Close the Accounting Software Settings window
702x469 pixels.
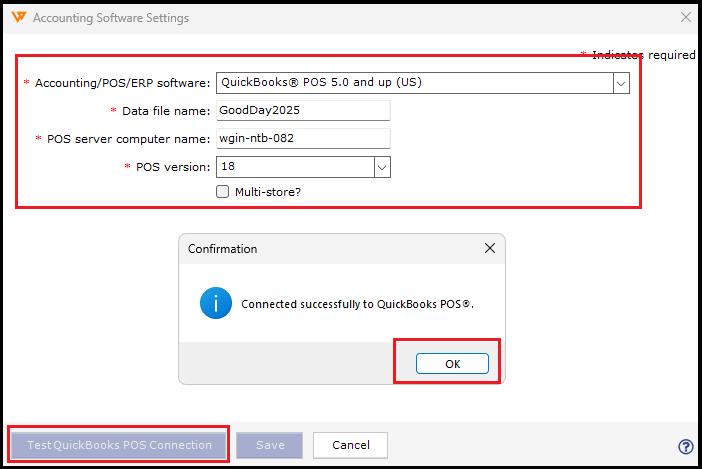tap(685, 17)
